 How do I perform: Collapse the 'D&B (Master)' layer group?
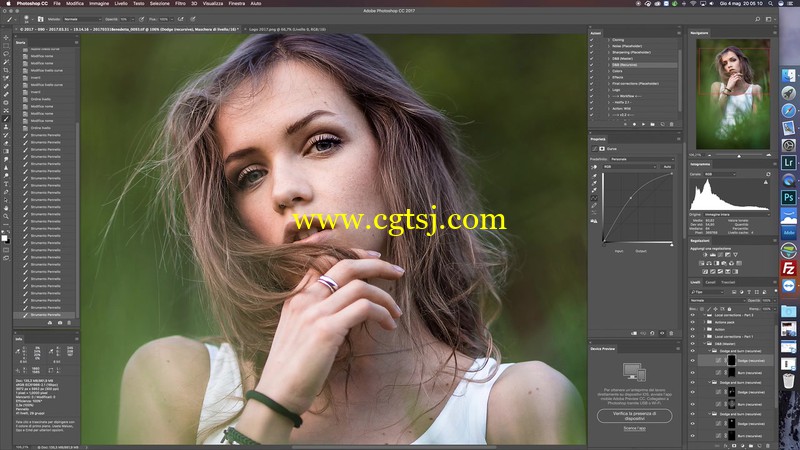tap(704, 344)
